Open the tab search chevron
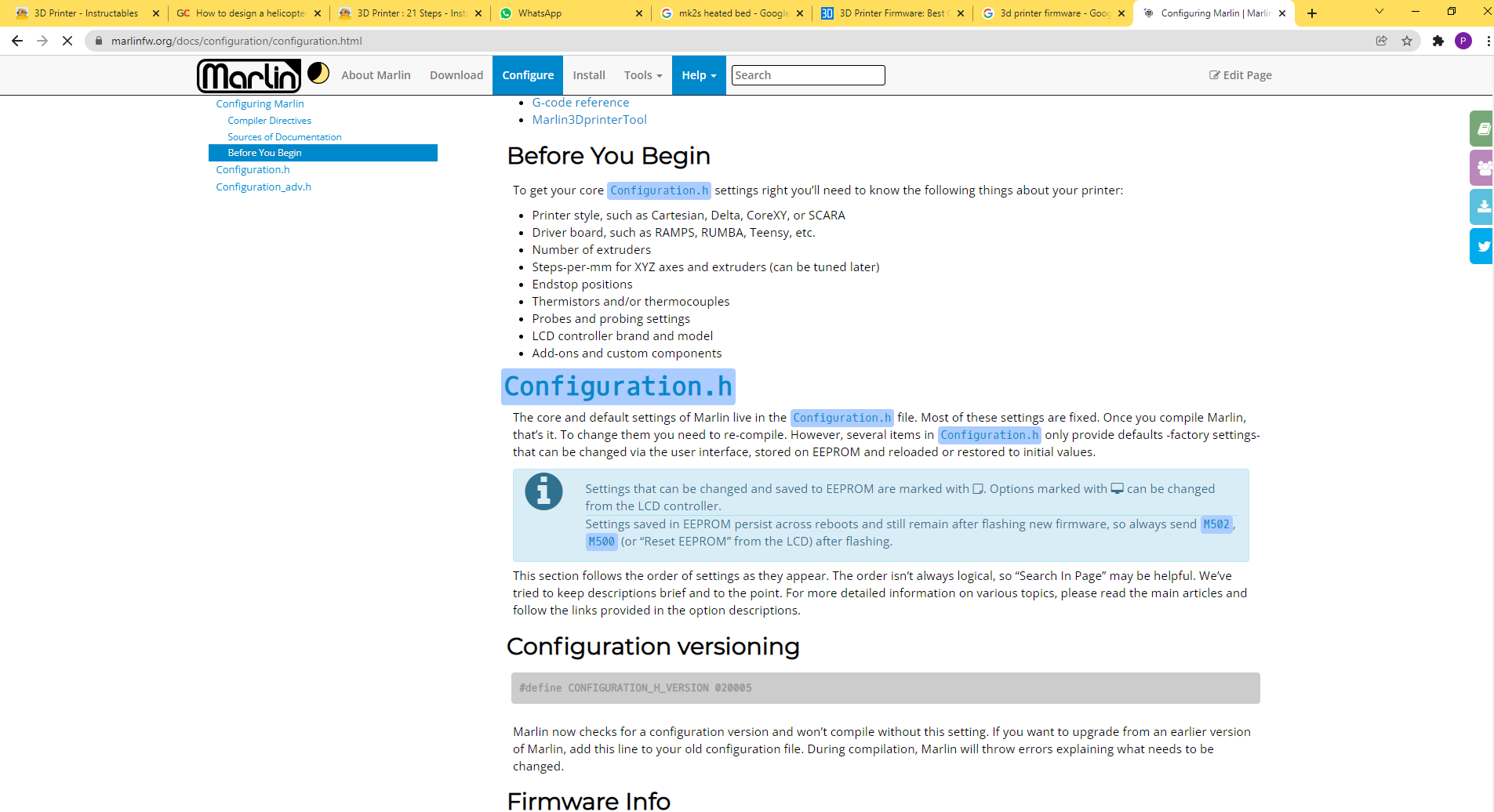The image size is (1494, 812). click(x=1379, y=12)
